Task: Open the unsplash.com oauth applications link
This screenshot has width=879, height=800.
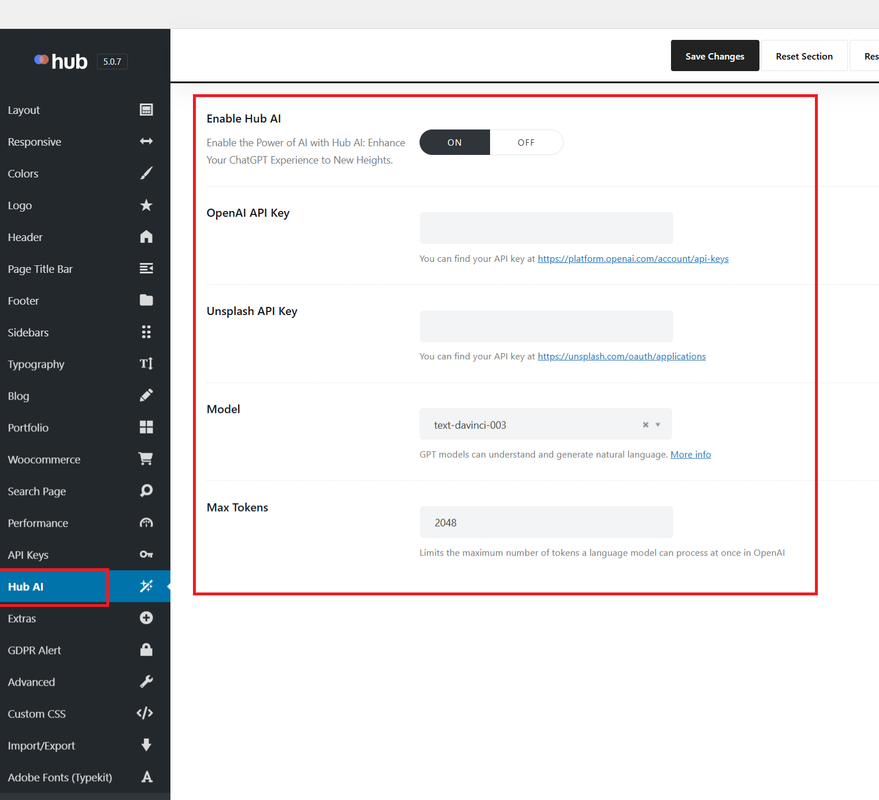Action: tap(622, 356)
